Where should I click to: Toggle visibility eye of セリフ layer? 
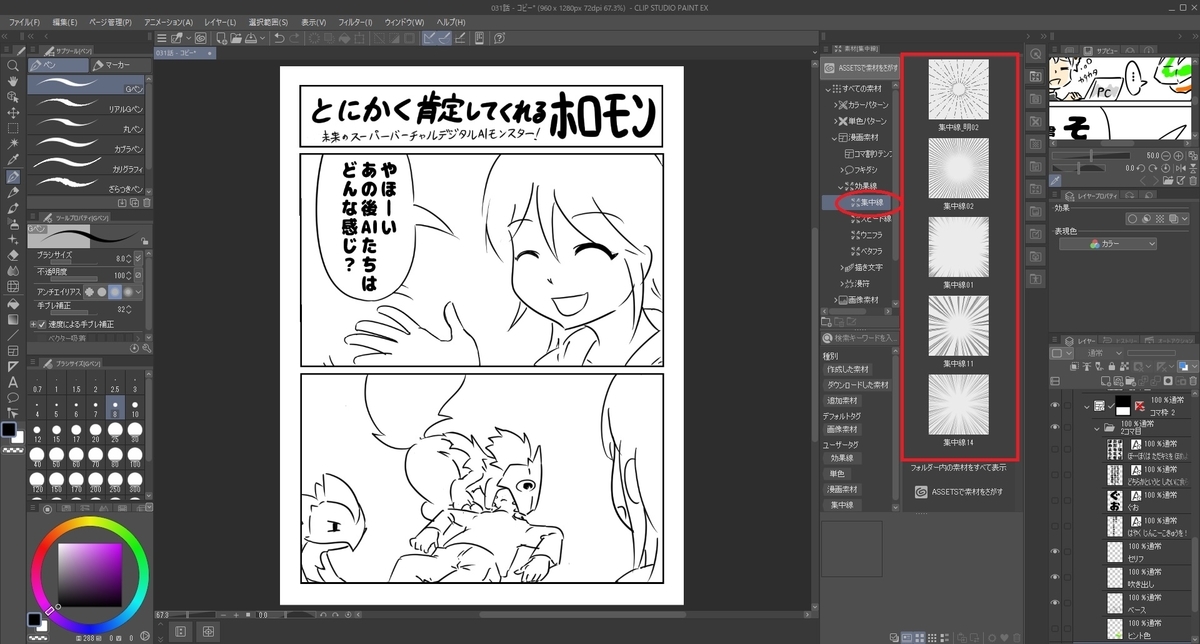pos(1054,551)
